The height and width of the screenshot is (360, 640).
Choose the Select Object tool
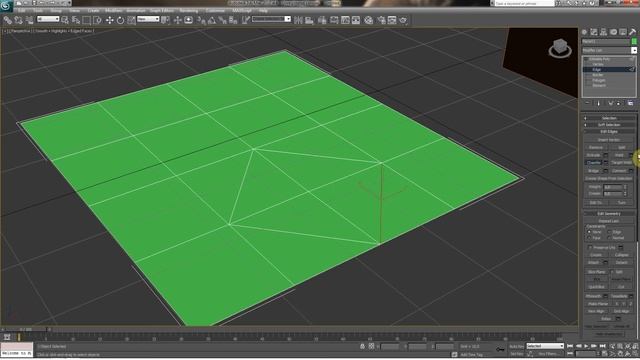pyautogui.click(x=64, y=20)
